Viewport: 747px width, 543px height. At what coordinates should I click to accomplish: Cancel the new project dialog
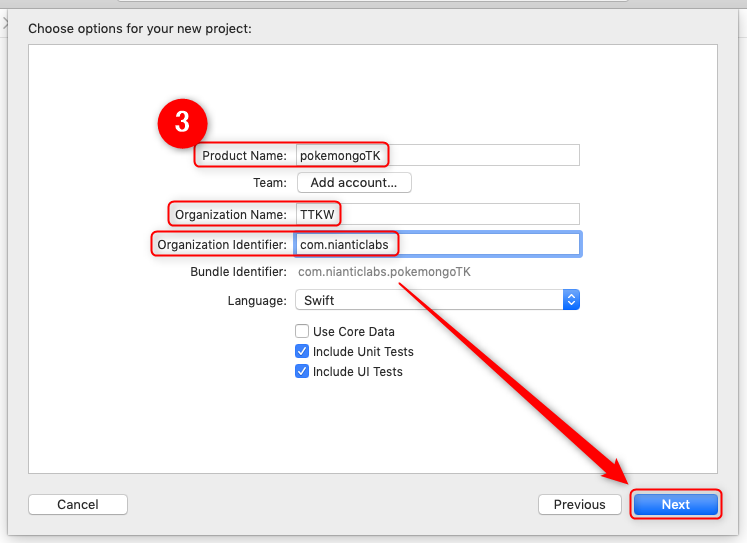[x=78, y=504]
